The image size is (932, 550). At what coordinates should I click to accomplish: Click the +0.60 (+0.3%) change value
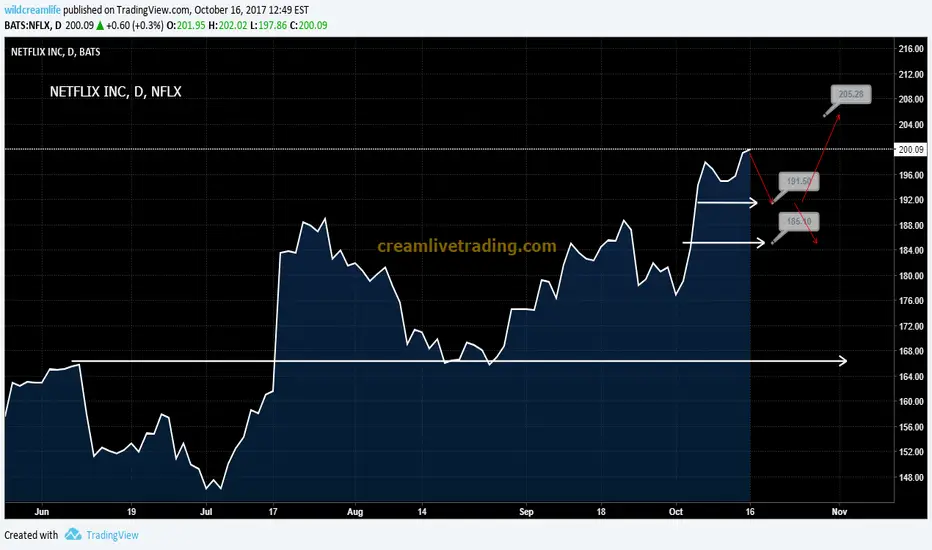(135, 26)
